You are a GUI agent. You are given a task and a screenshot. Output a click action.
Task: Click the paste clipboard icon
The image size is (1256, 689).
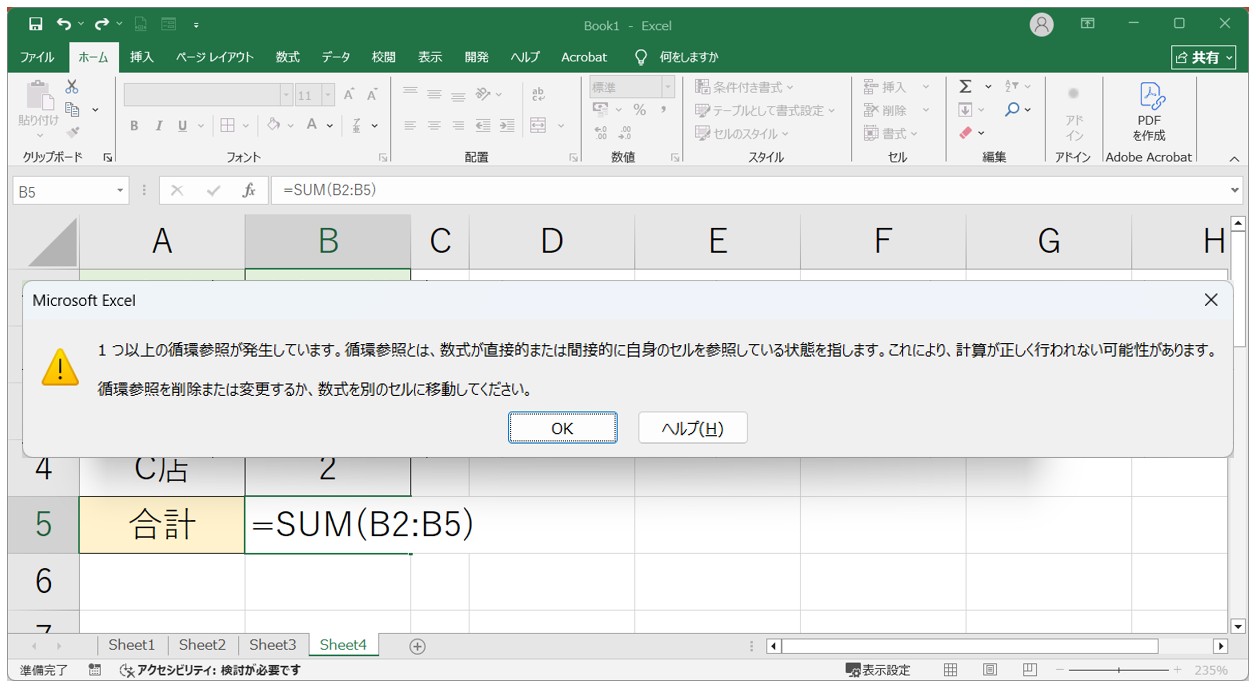coord(38,94)
